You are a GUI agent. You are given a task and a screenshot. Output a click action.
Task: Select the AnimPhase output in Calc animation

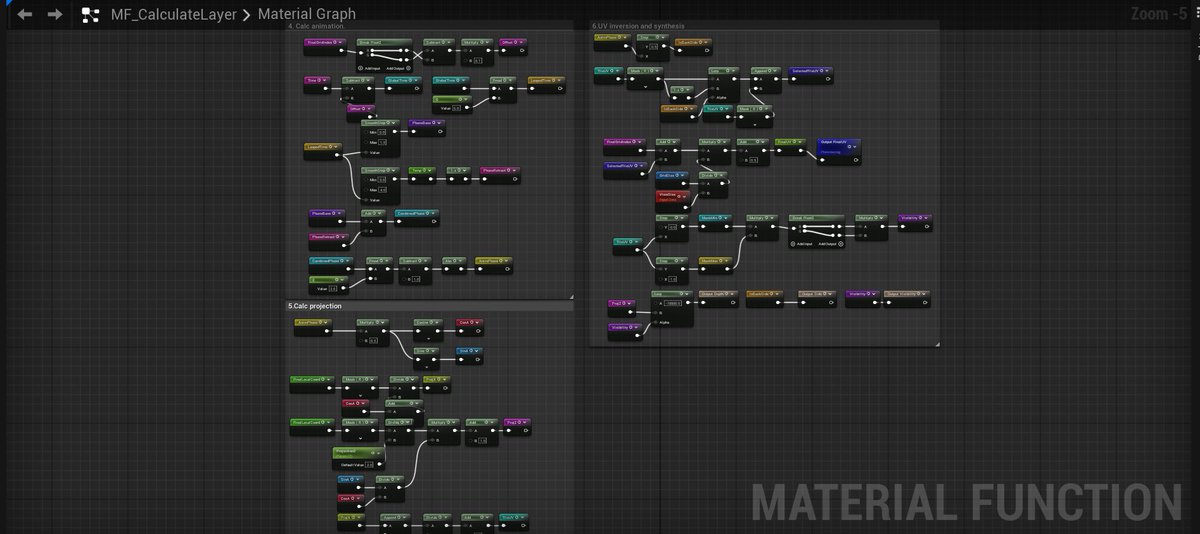(x=493, y=265)
